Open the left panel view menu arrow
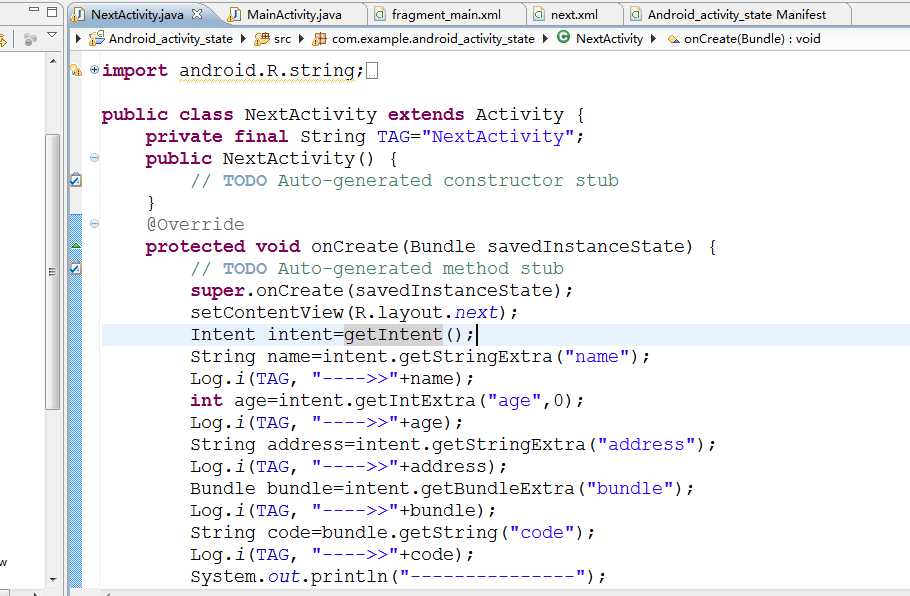 [52, 35]
